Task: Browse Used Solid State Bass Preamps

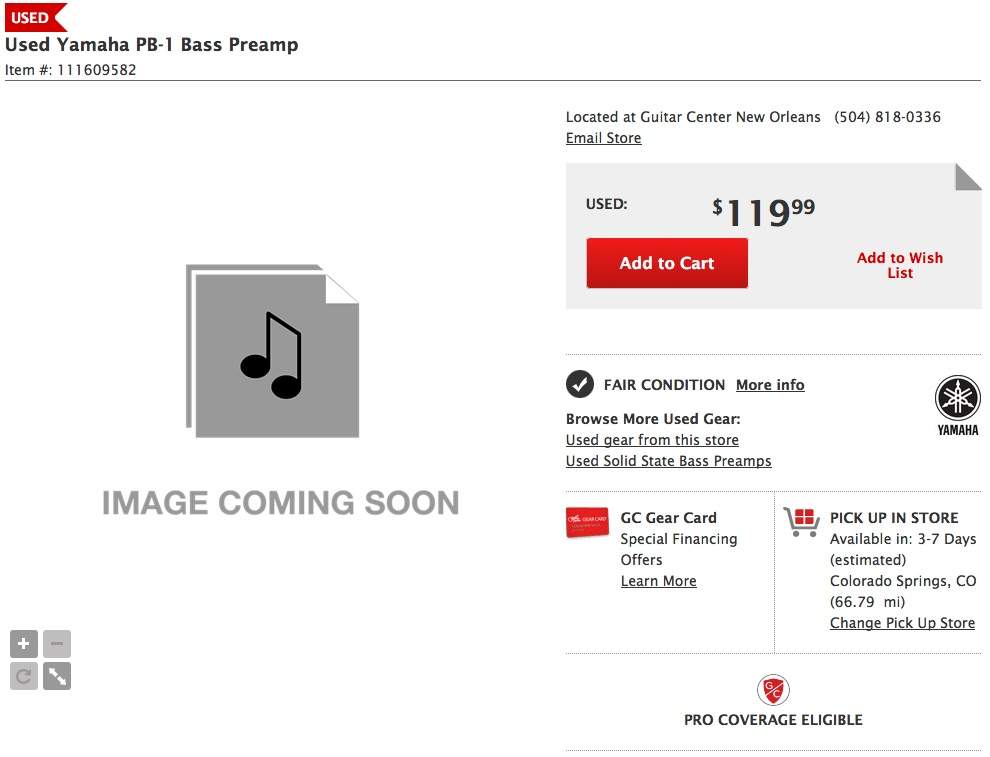Action: [668, 461]
